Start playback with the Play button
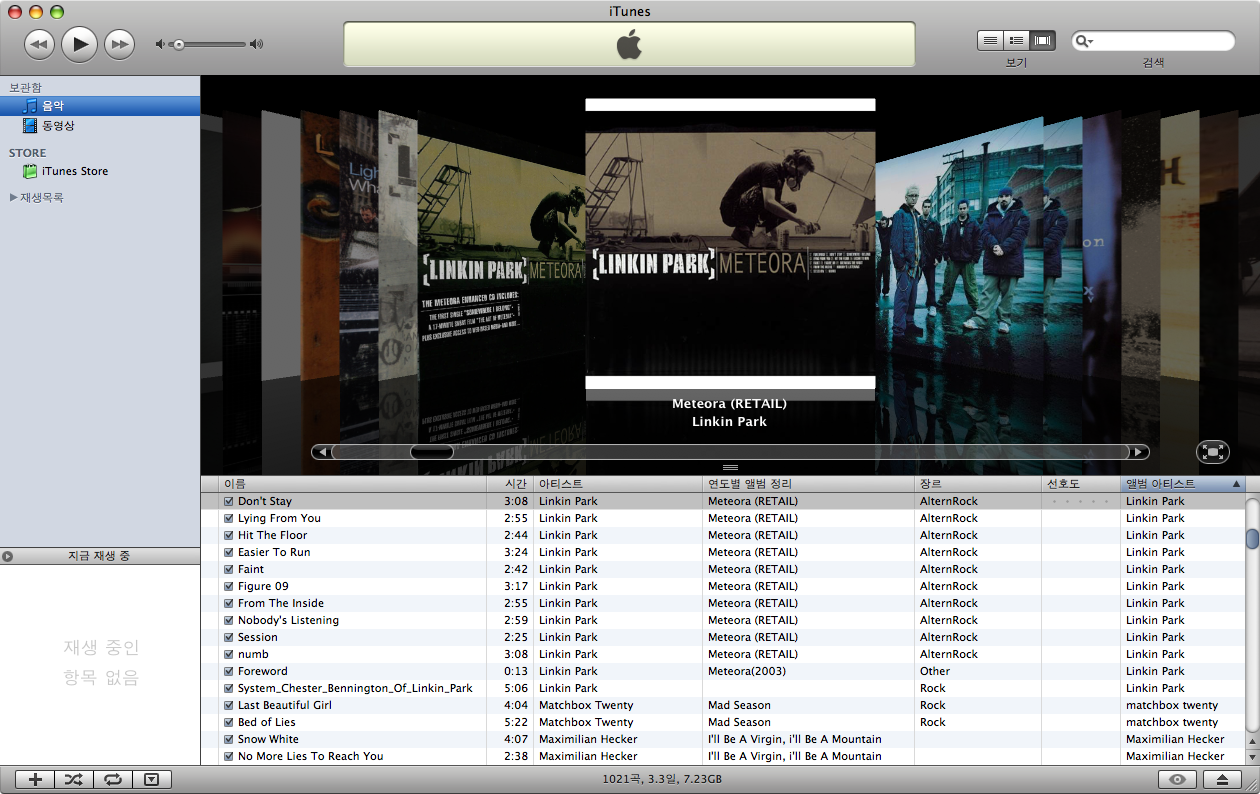The height and width of the screenshot is (794, 1260). click(x=79, y=43)
